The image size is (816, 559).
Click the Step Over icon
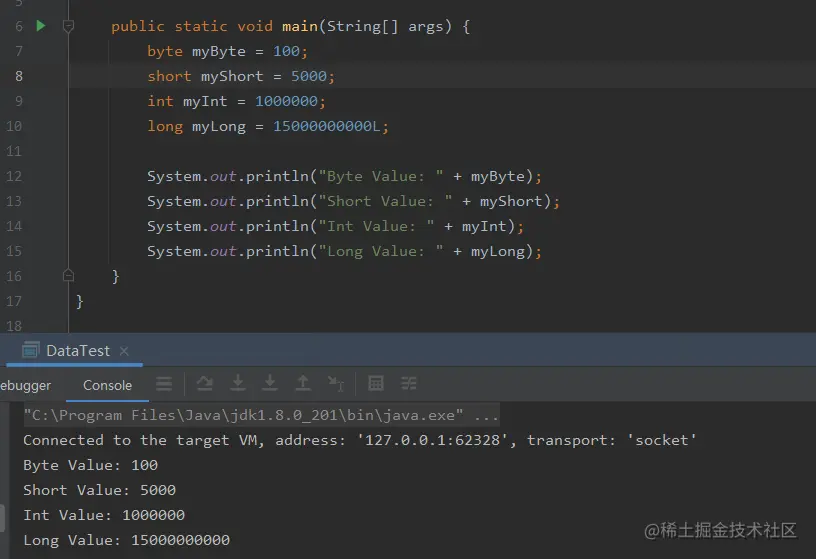click(x=205, y=384)
